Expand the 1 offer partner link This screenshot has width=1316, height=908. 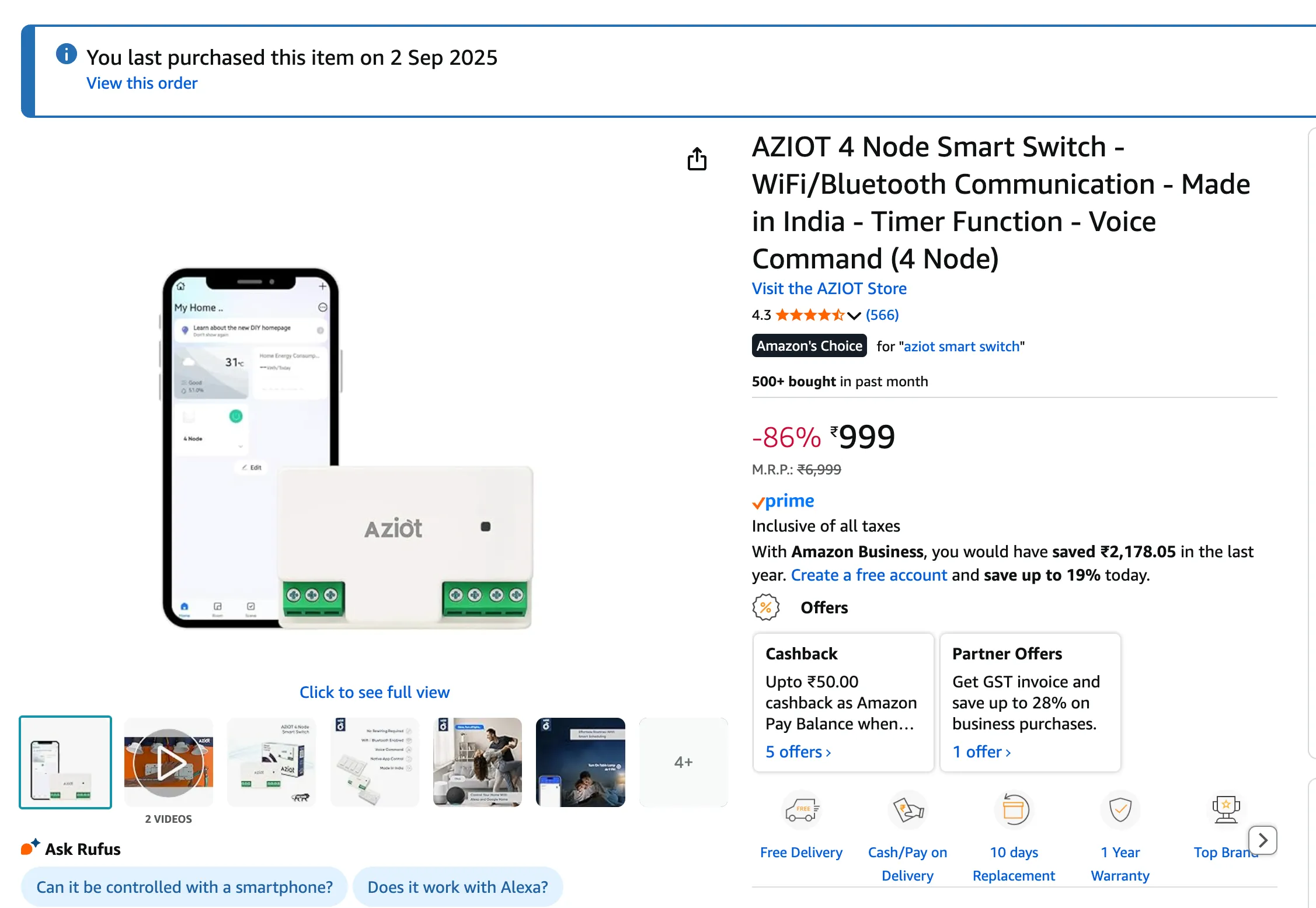981,752
